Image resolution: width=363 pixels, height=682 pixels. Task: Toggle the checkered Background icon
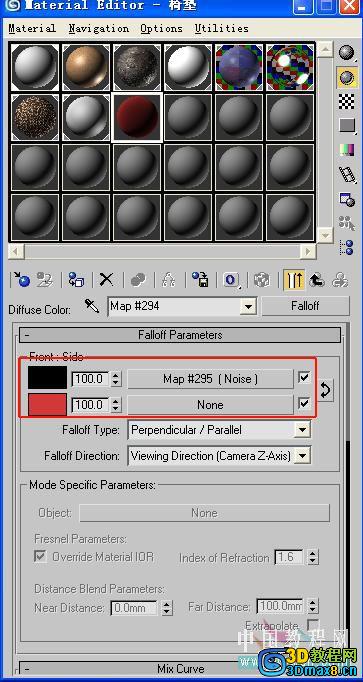pyautogui.click(x=346, y=102)
